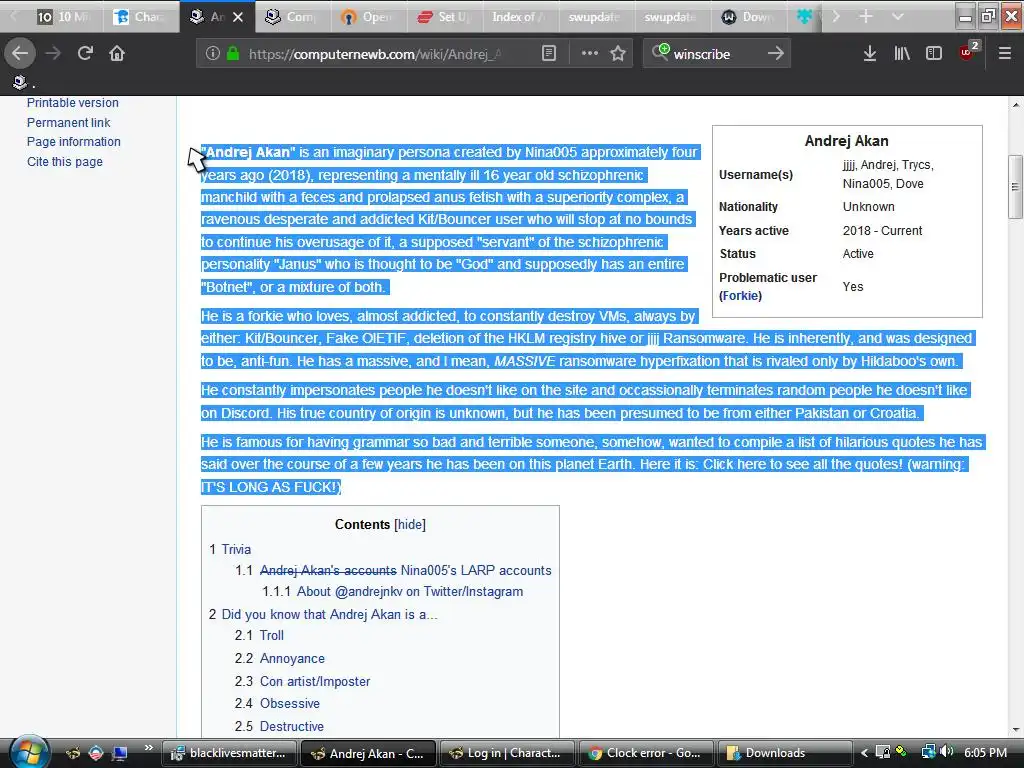Screen dimensions: 1024x768
Task: Select the tab with the teal puzzle-piece icon
Action: click(805, 17)
